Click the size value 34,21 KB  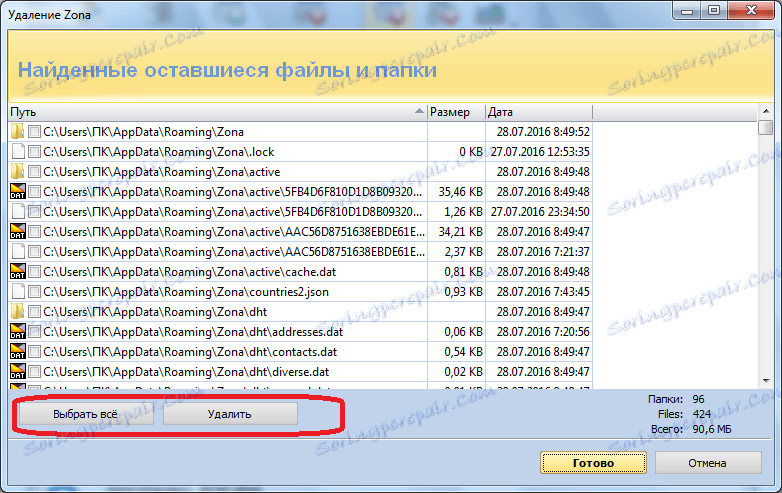coord(460,231)
